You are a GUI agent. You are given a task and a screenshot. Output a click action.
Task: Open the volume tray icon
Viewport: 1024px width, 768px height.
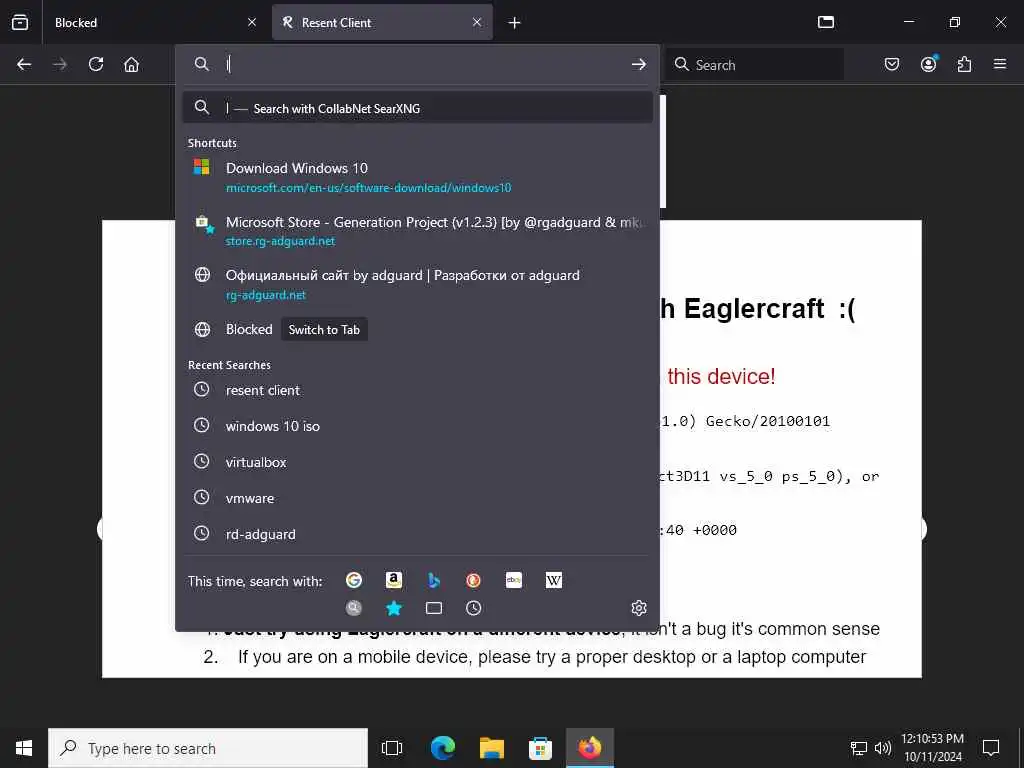[883, 748]
